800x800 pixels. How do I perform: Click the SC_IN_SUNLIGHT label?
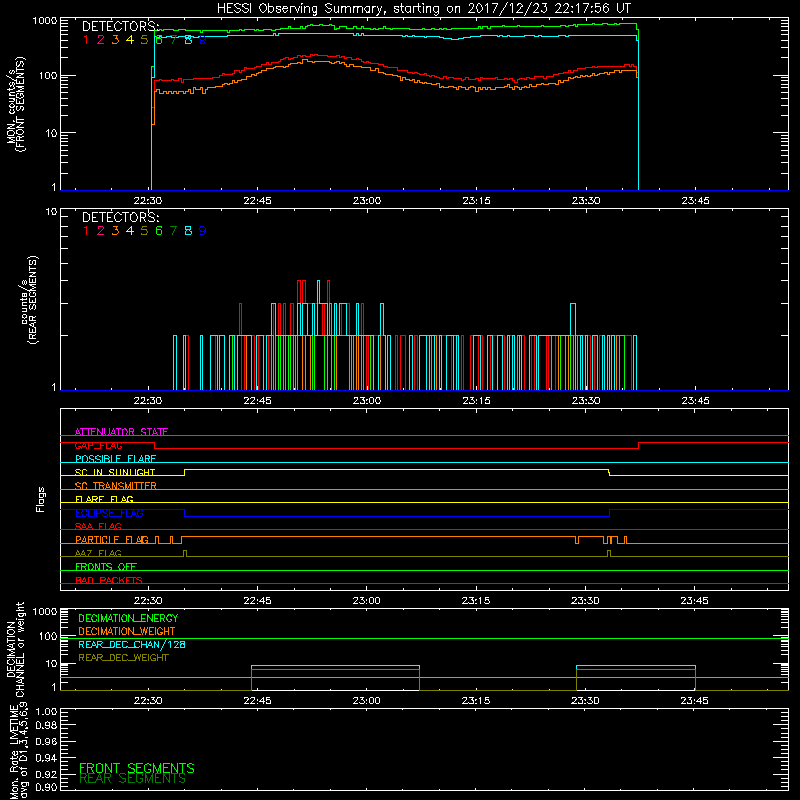click(x=115, y=472)
